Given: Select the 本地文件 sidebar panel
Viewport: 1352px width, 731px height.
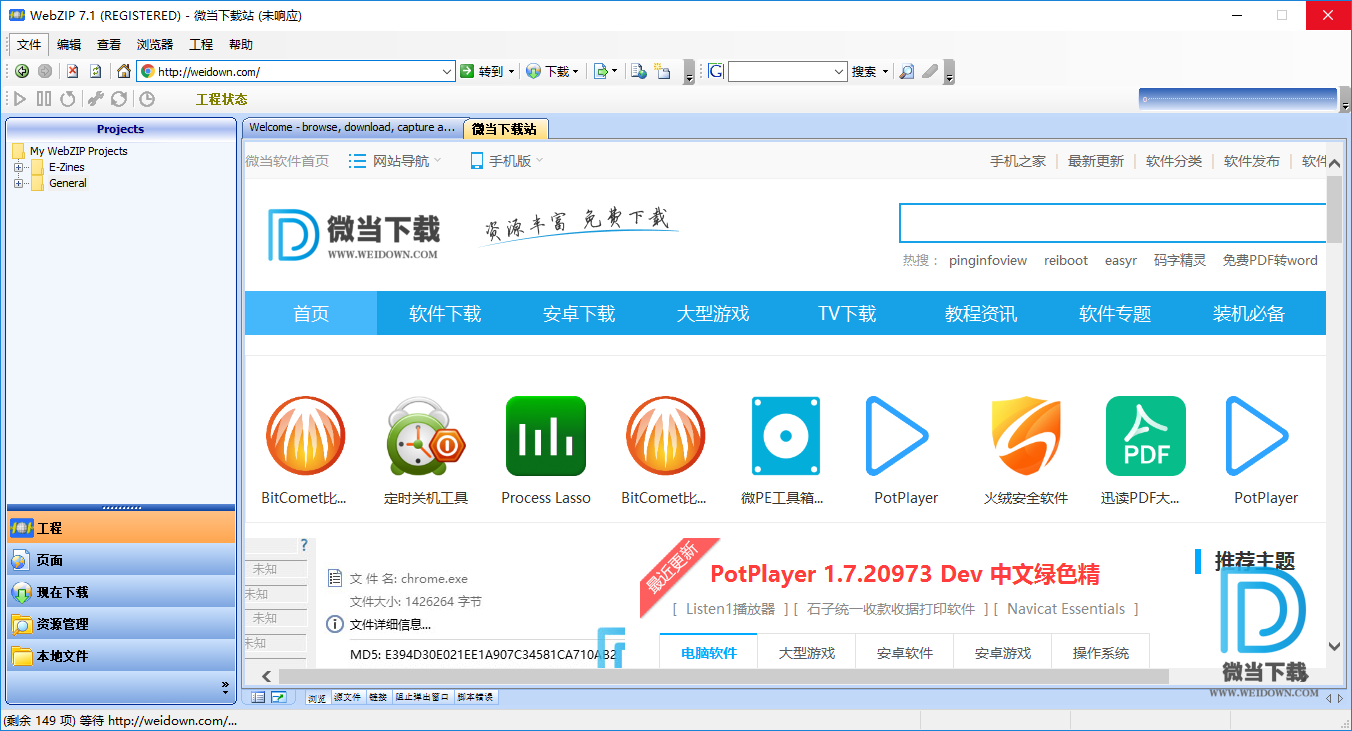Looking at the screenshot, I should pos(121,656).
